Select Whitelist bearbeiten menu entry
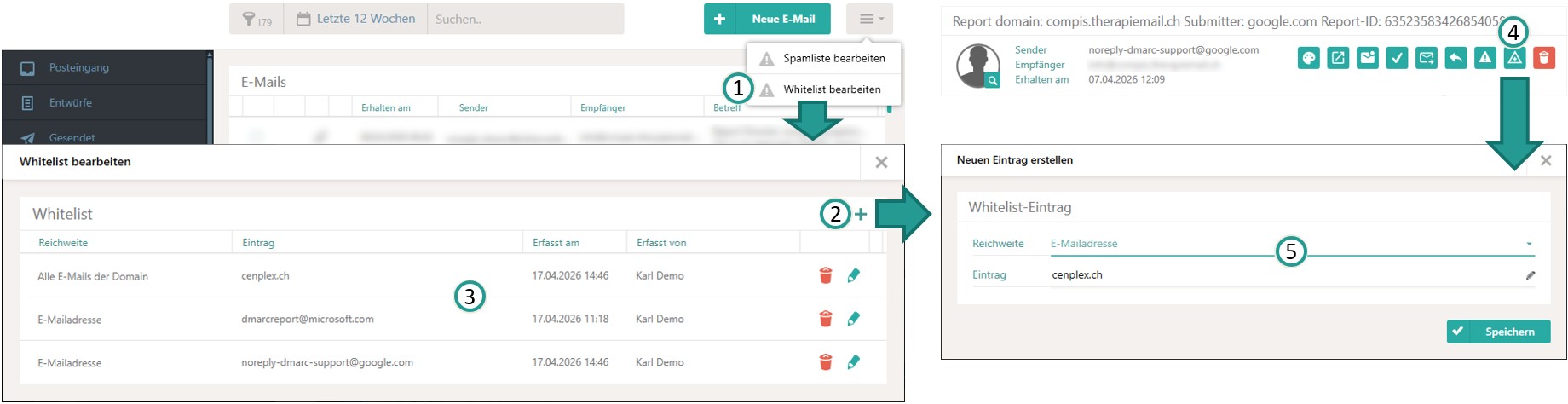The image size is (1568, 404). 832,89
